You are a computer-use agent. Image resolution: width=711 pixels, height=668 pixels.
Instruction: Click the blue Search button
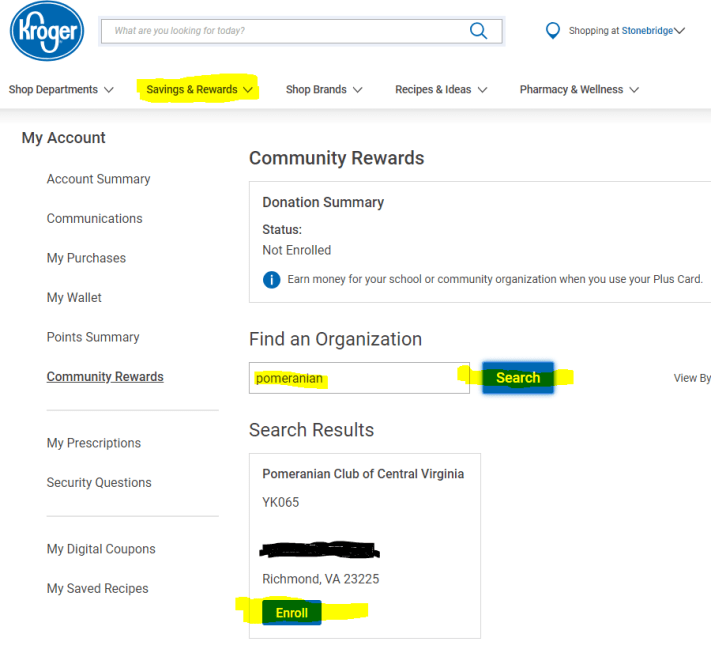[x=518, y=377]
